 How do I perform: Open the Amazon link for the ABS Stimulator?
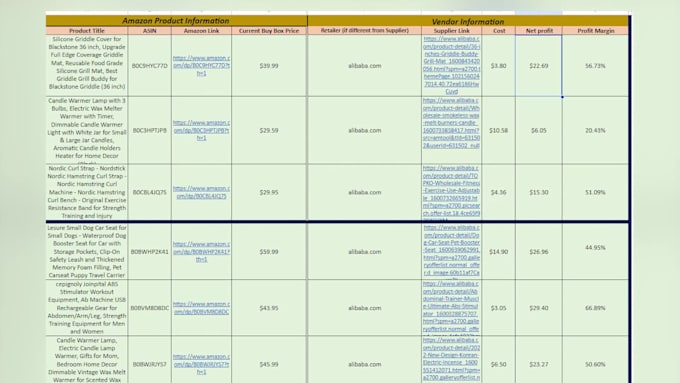tap(201, 308)
